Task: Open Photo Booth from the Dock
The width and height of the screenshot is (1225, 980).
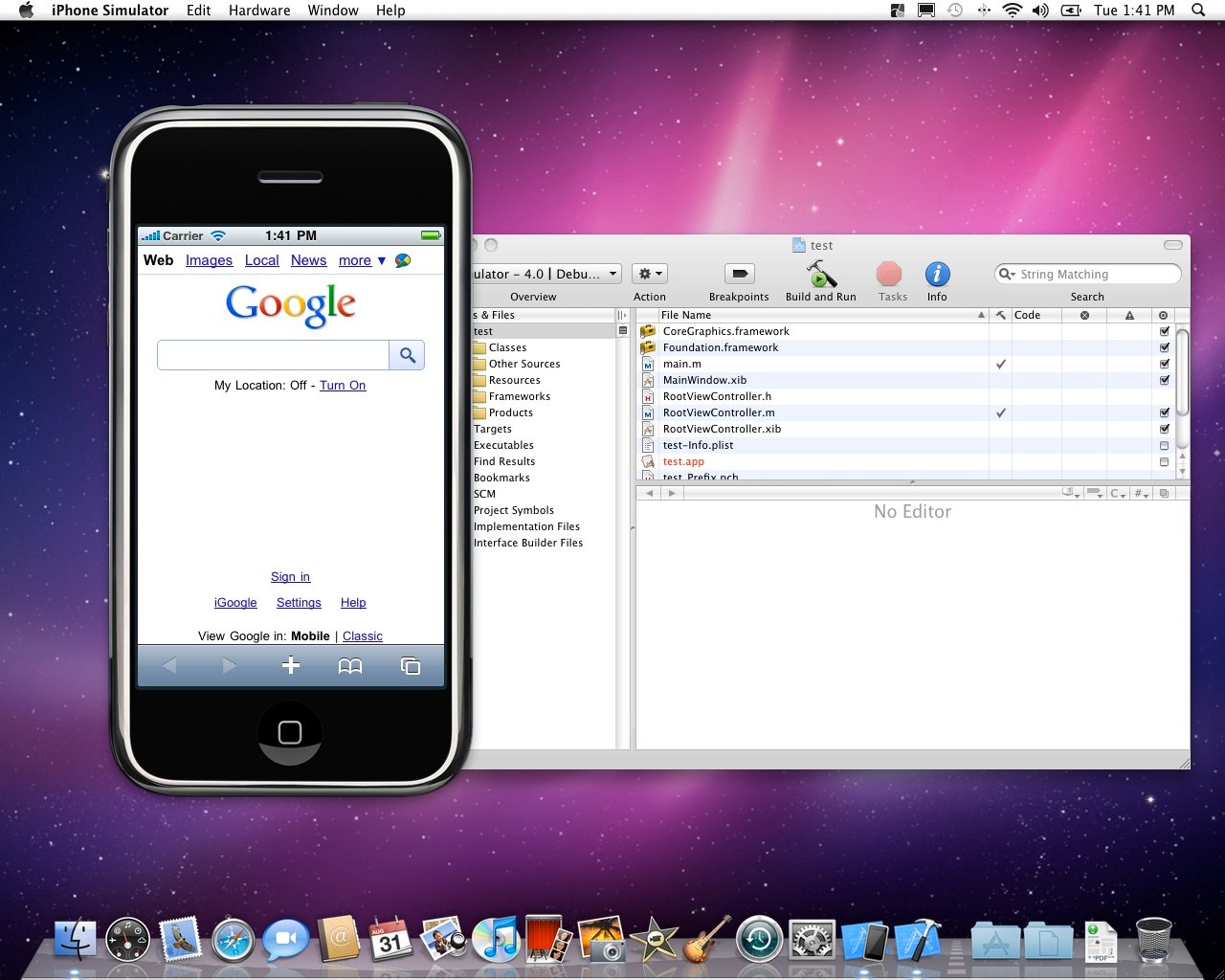Action: (x=547, y=940)
